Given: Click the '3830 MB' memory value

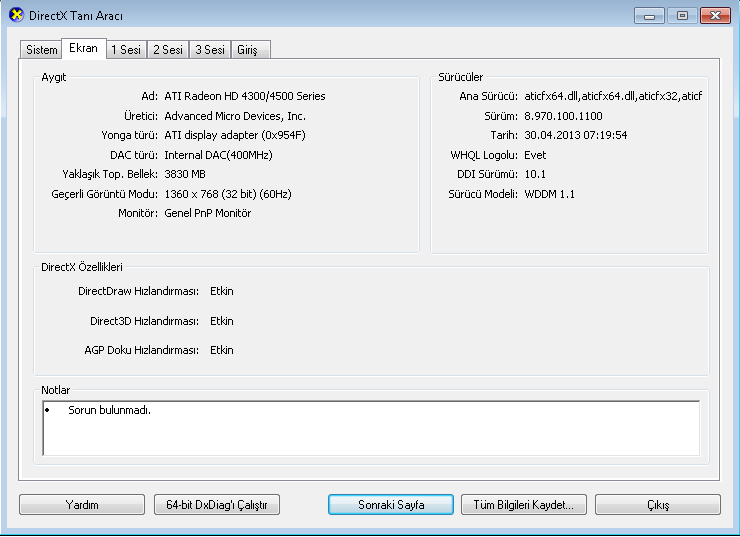Looking at the screenshot, I should point(185,174).
